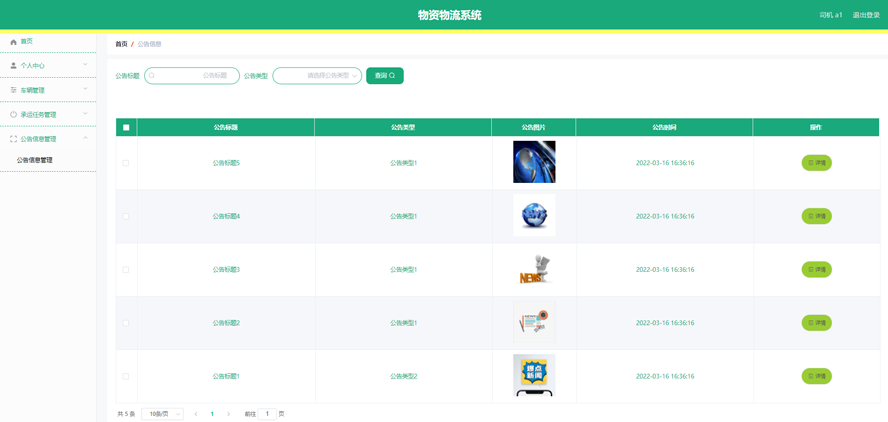The height and width of the screenshot is (422, 888).
Task: Click cell text 公告标题3
Action: coord(227,270)
